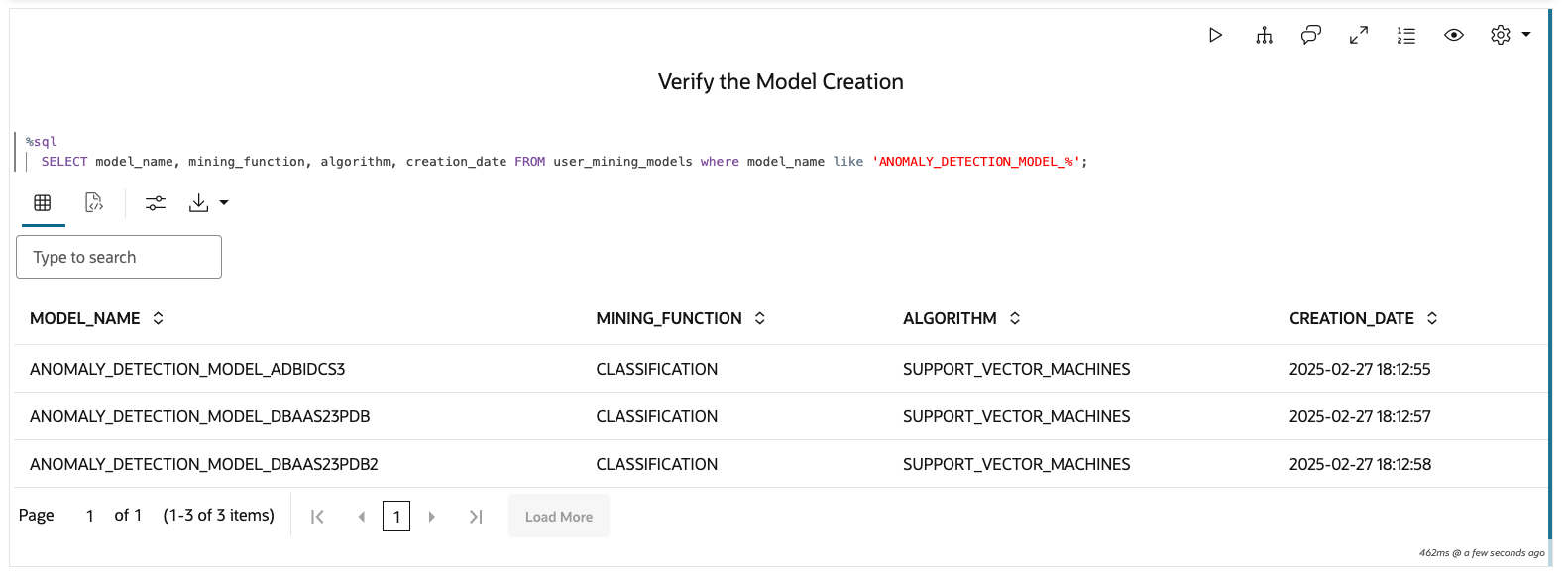Click the Type to search field
Screen dimensions: 1568x584
coord(119,257)
